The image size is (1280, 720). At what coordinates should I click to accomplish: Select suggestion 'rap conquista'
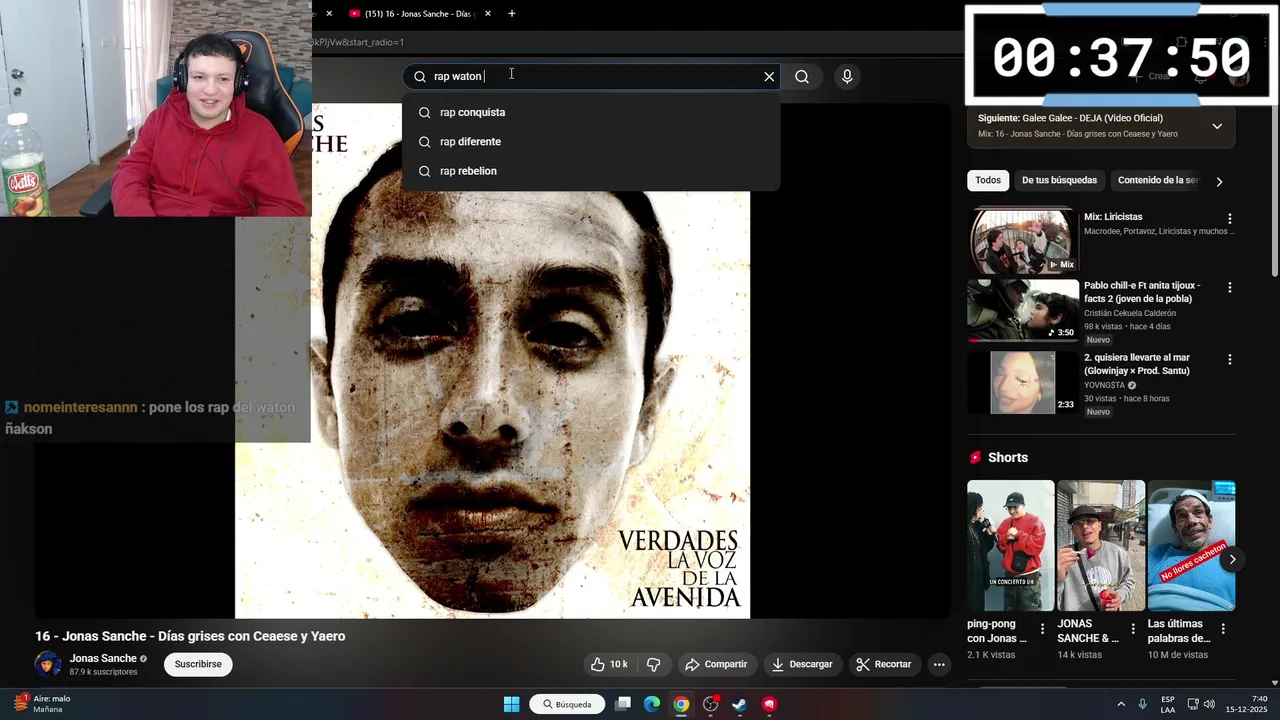point(591,112)
